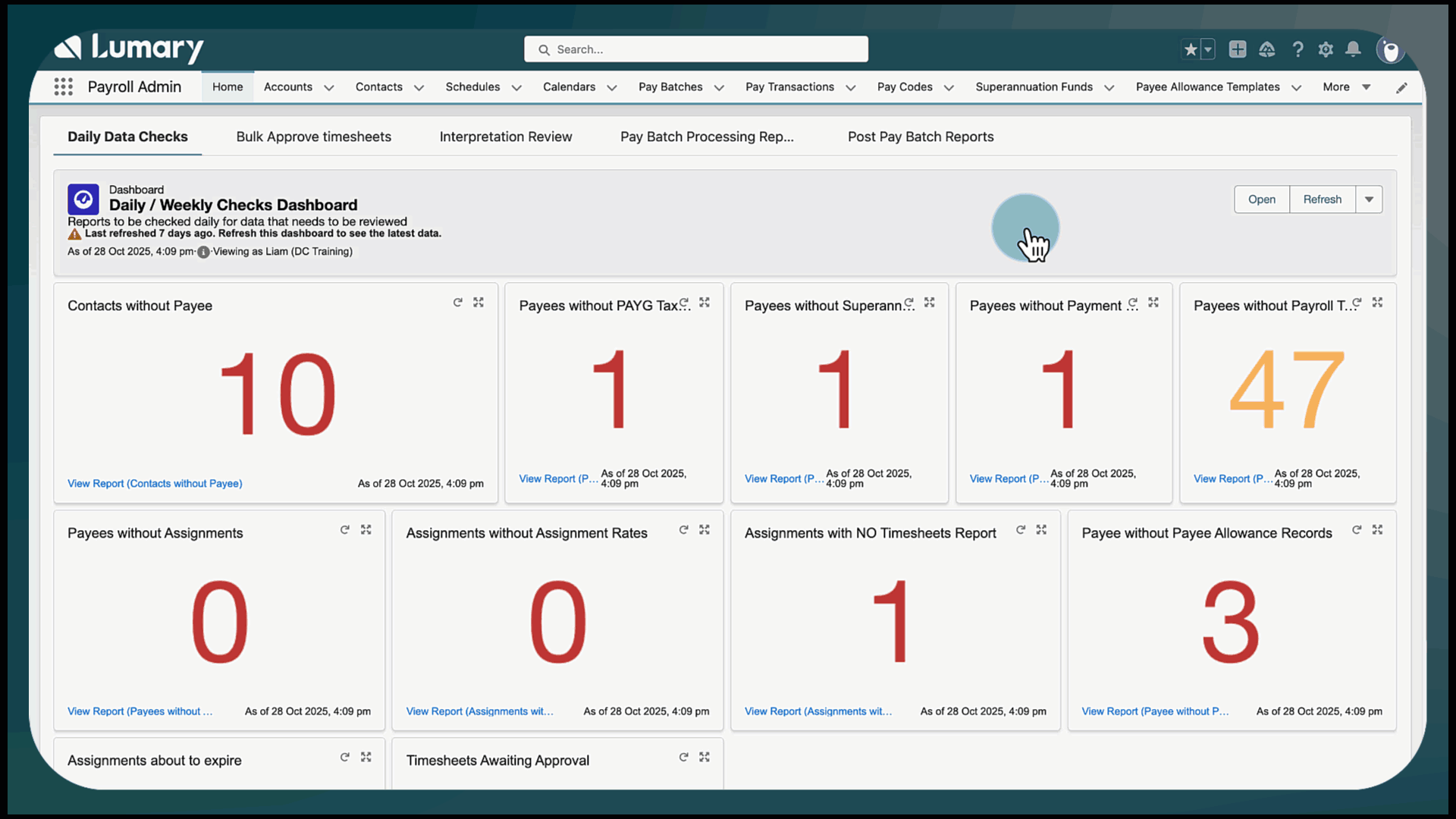Click the user avatar icon
The height and width of the screenshot is (819, 1456).
1390,51
